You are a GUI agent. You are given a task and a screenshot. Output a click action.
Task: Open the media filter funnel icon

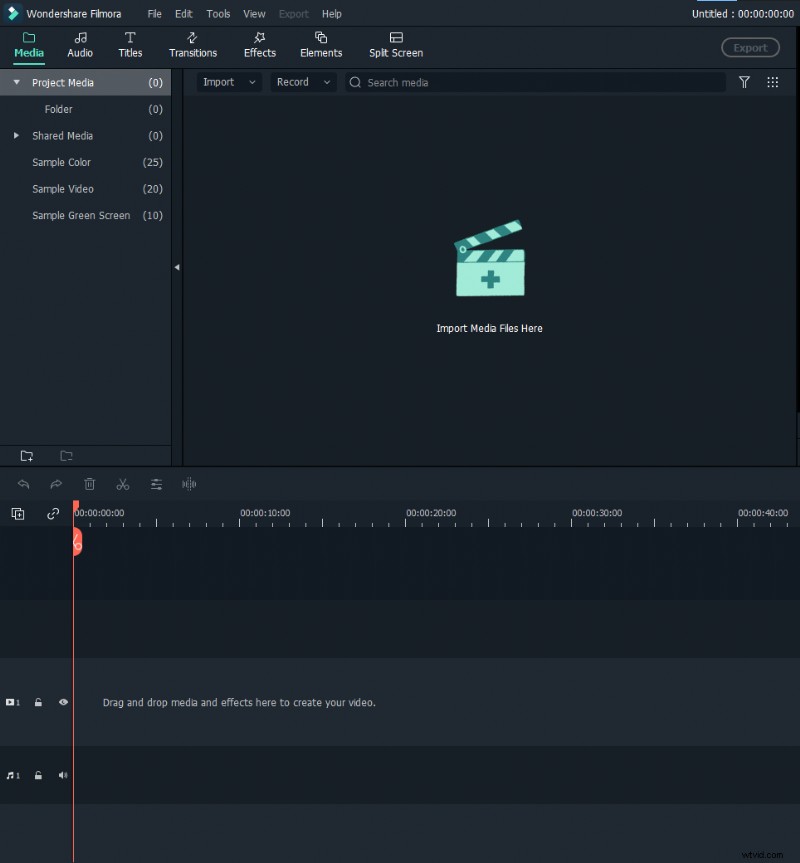[744, 82]
